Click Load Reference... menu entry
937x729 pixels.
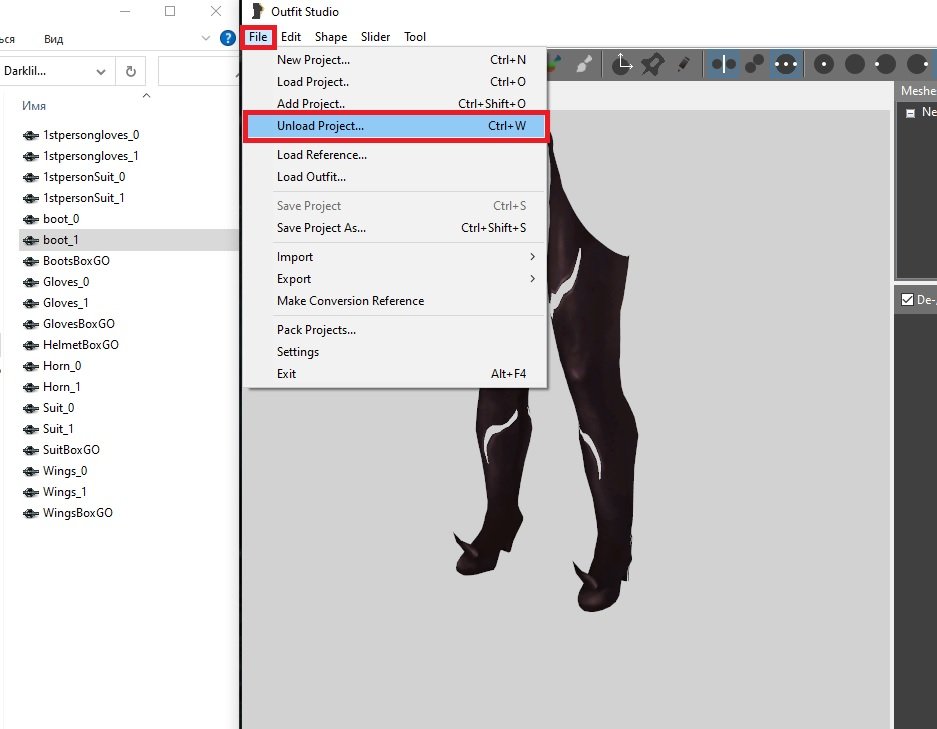tap(321, 155)
